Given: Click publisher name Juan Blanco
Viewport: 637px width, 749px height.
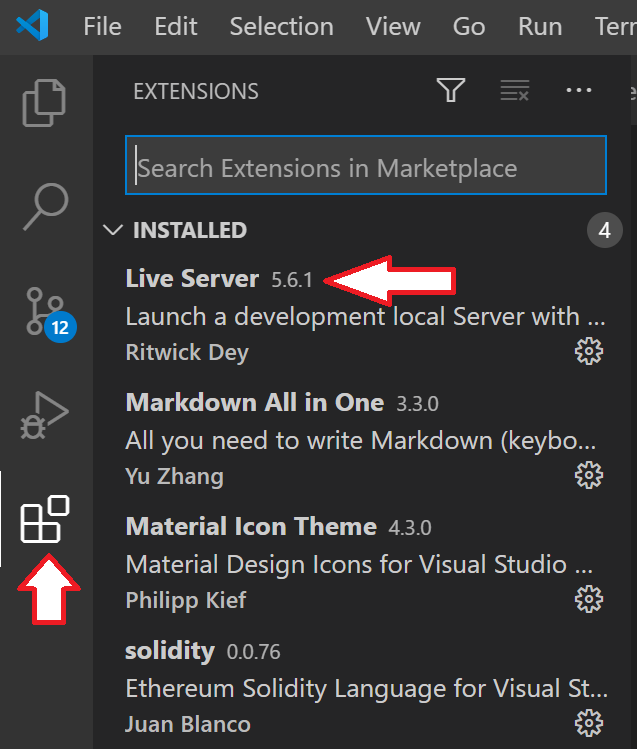Looking at the screenshot, I should pos(188,724).
